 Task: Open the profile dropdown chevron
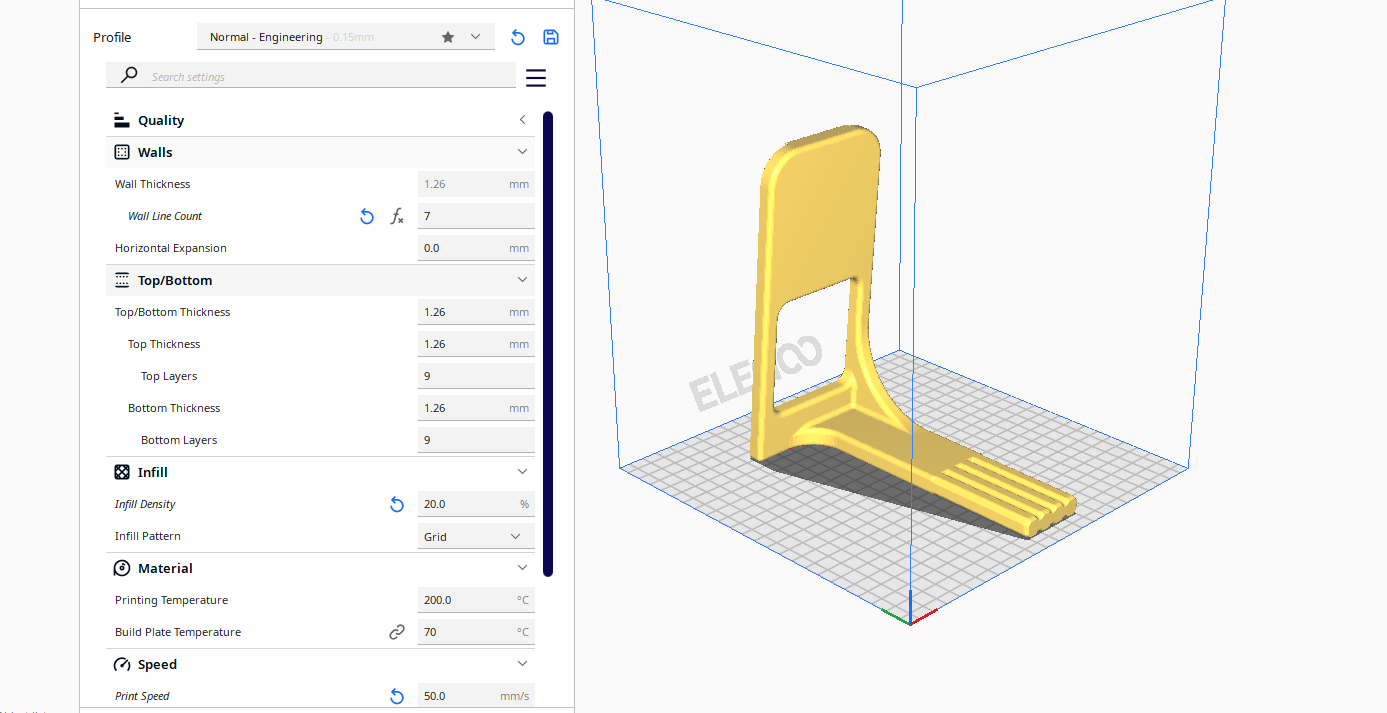pyautogui.click(x=476, y=37)
